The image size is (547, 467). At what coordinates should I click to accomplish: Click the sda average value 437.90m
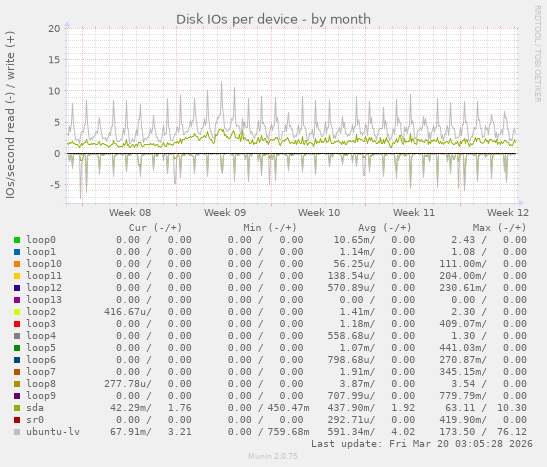click(x=349, y=408)
